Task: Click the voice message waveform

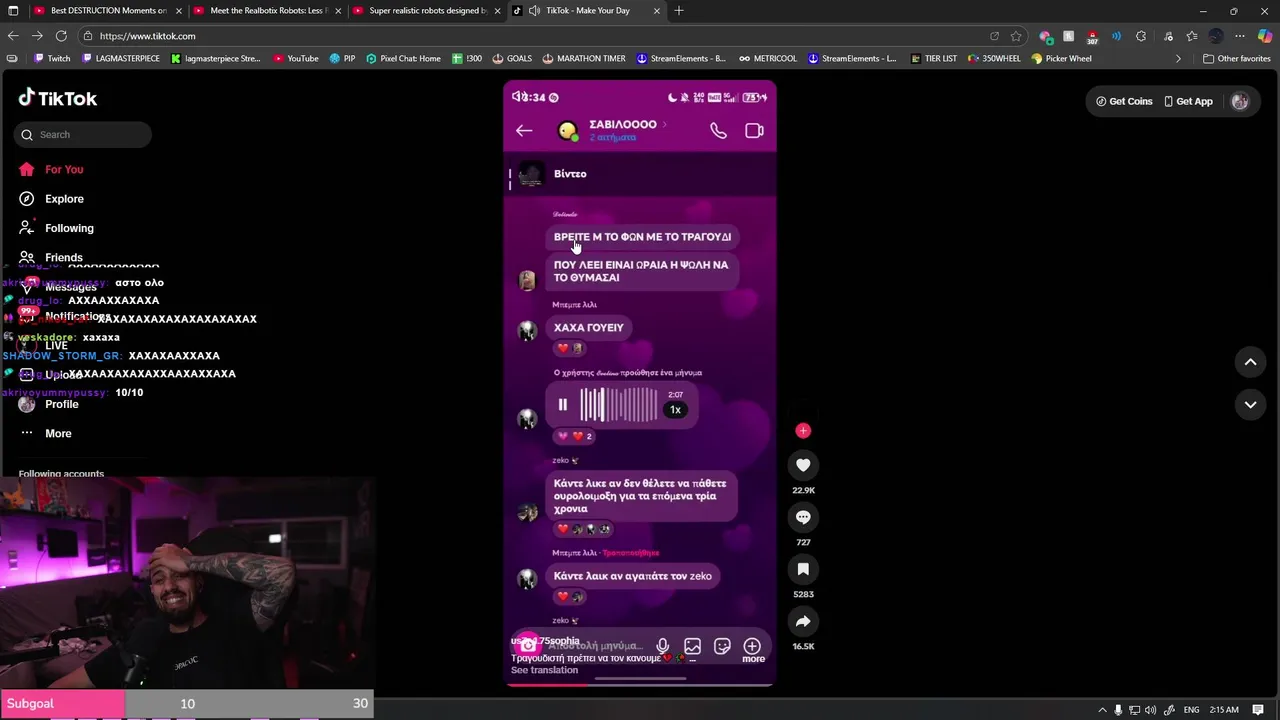Action: point(619,405)
